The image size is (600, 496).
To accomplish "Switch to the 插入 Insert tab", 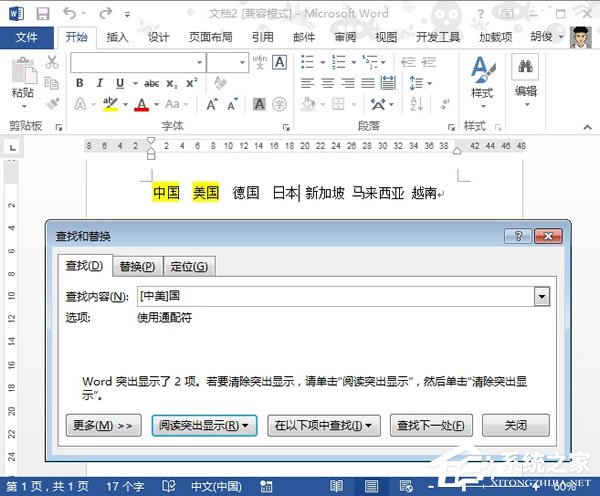I will coord(117,37).
